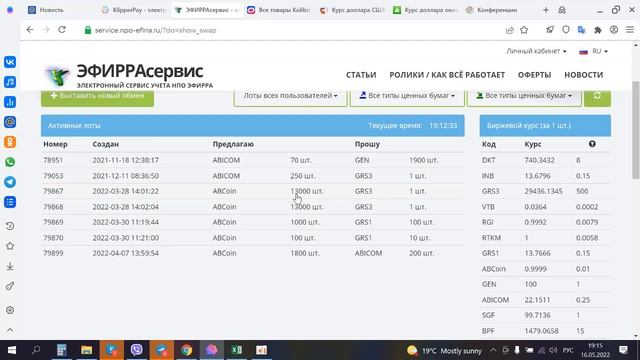Image resolution: width=640 pixels, height=360 pixels.
Task: Click the Создан column header
Action: tap(105, 144)
